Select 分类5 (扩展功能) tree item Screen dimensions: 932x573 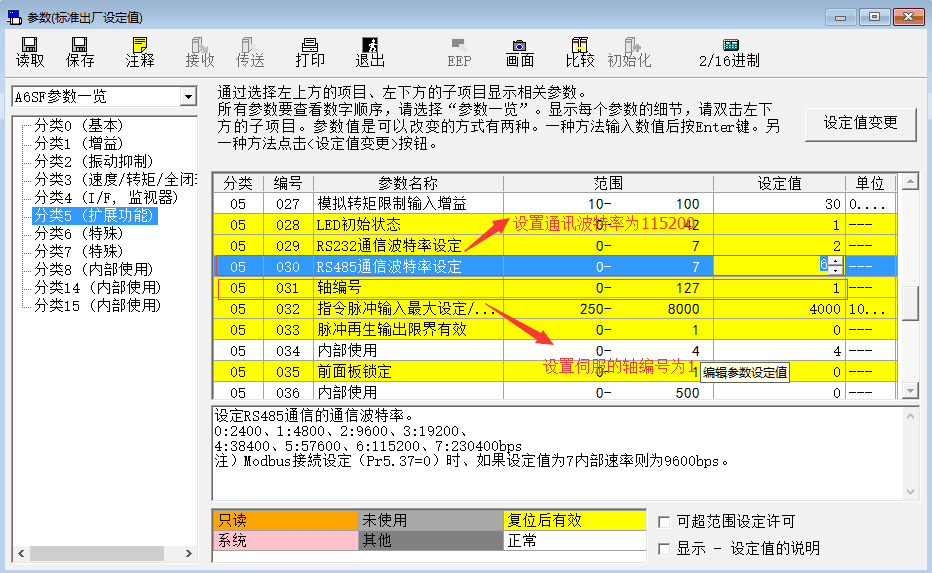click(94, 215)
